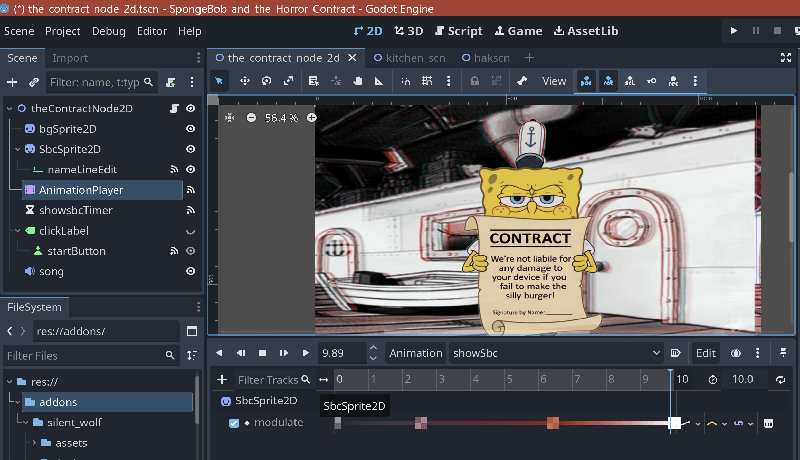The image size is (800, 460).
Task: Open the Editor menu
Action: [152, 31]
